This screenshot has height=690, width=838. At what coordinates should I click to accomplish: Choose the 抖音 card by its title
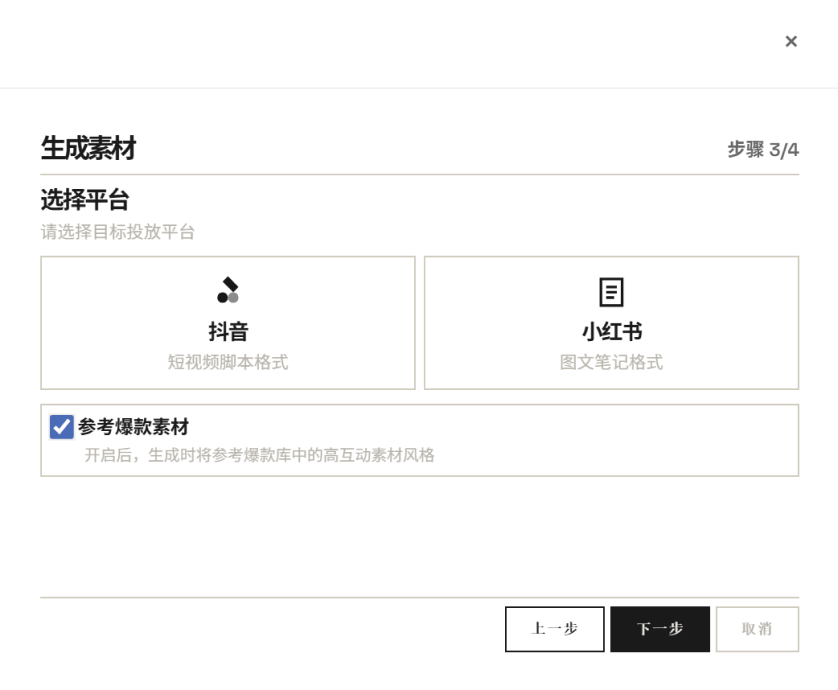pyautogui.click(x=228, y=331)
